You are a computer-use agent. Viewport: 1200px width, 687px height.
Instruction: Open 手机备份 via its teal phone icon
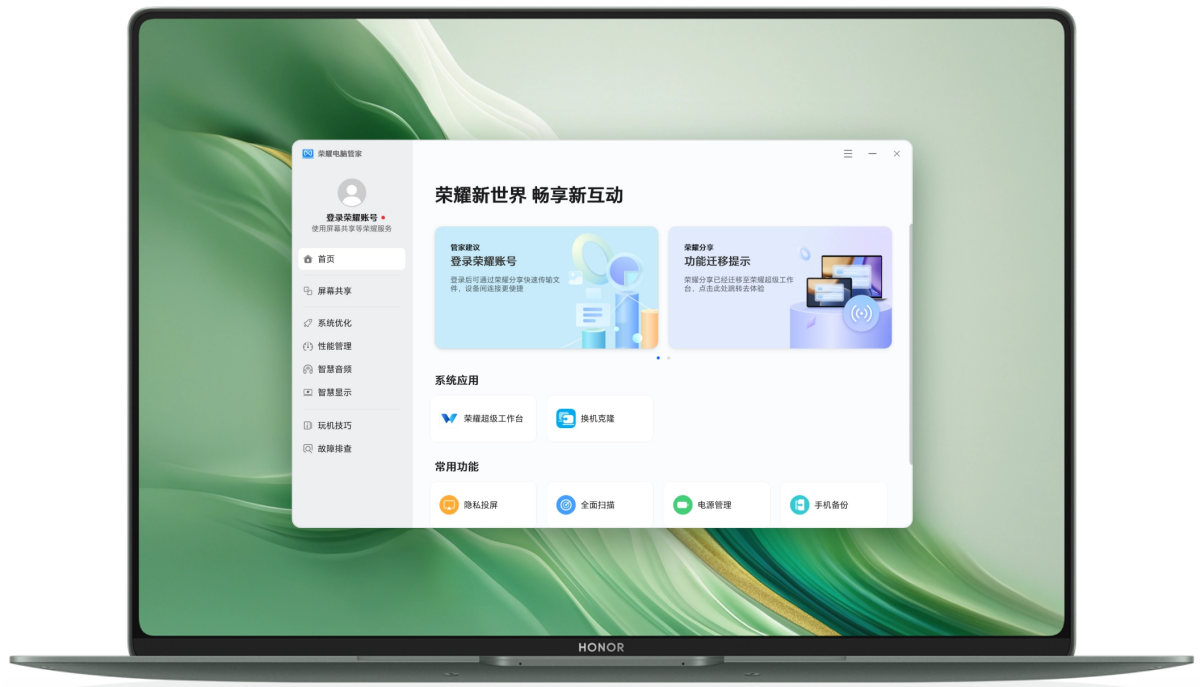click(800, 505)
